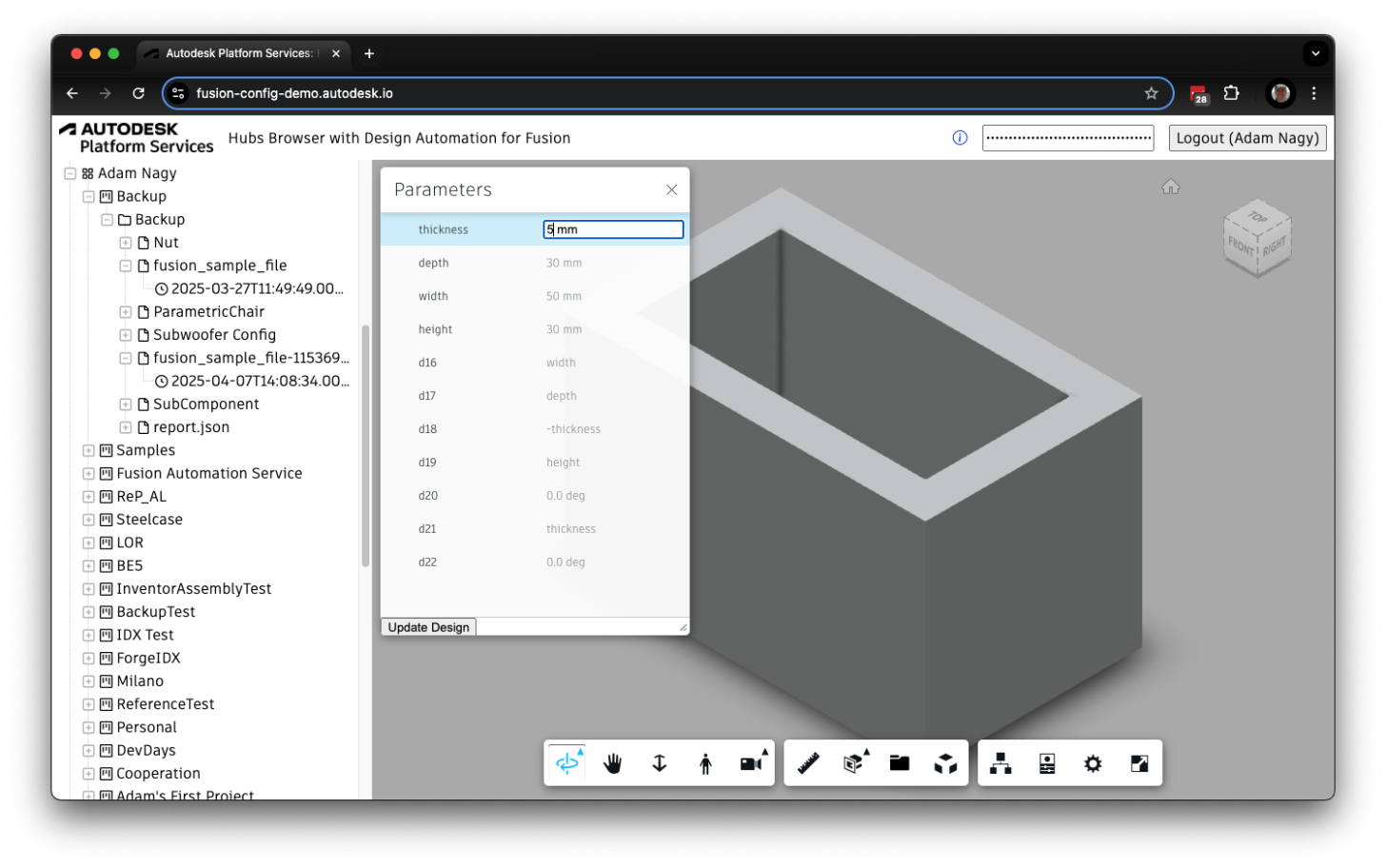
Task: Click the Update Design button
Action: (427, 626)
